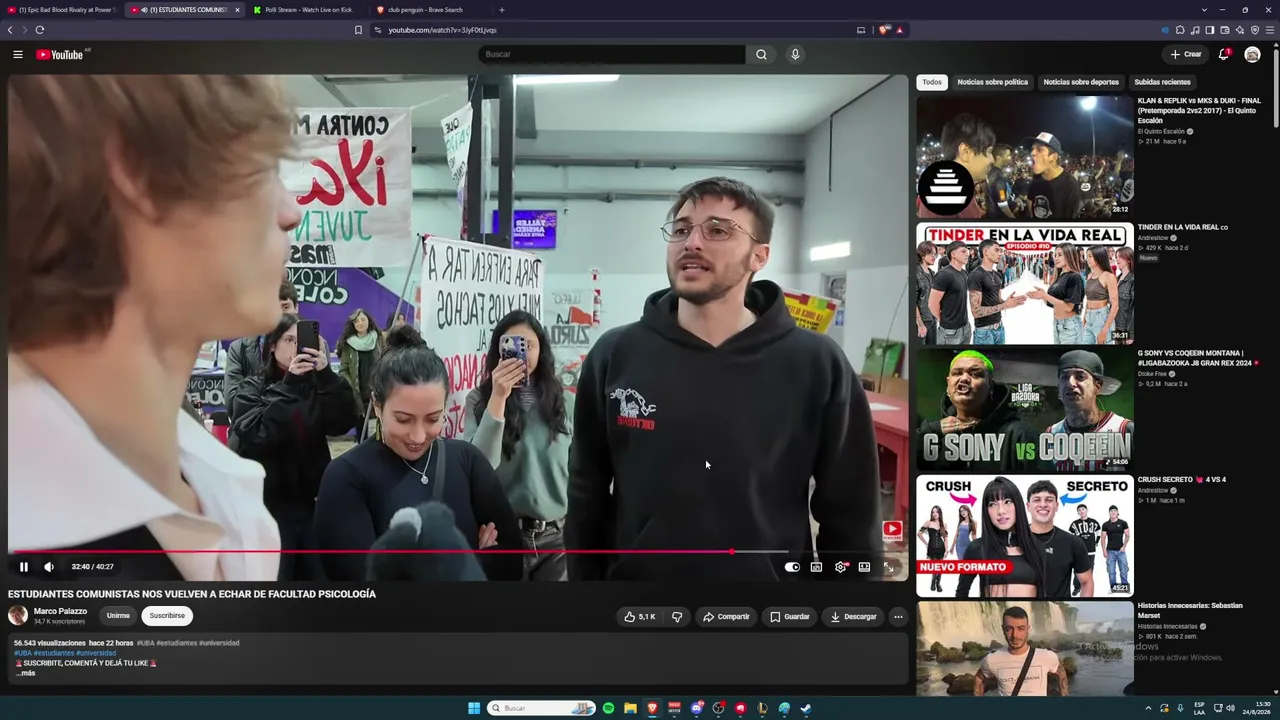
Task: Open the Brave main hamburger menu
Action: tap(1270, 30)
